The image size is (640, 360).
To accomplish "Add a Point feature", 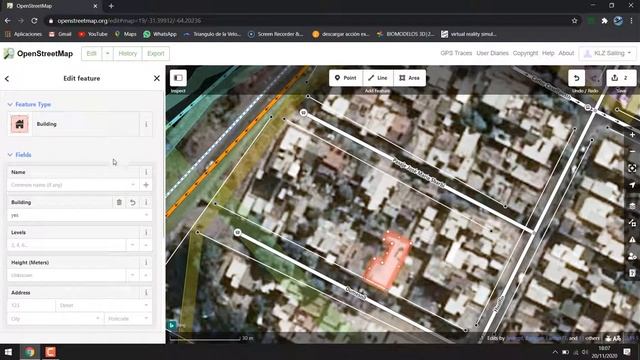I will click(345, 78).
